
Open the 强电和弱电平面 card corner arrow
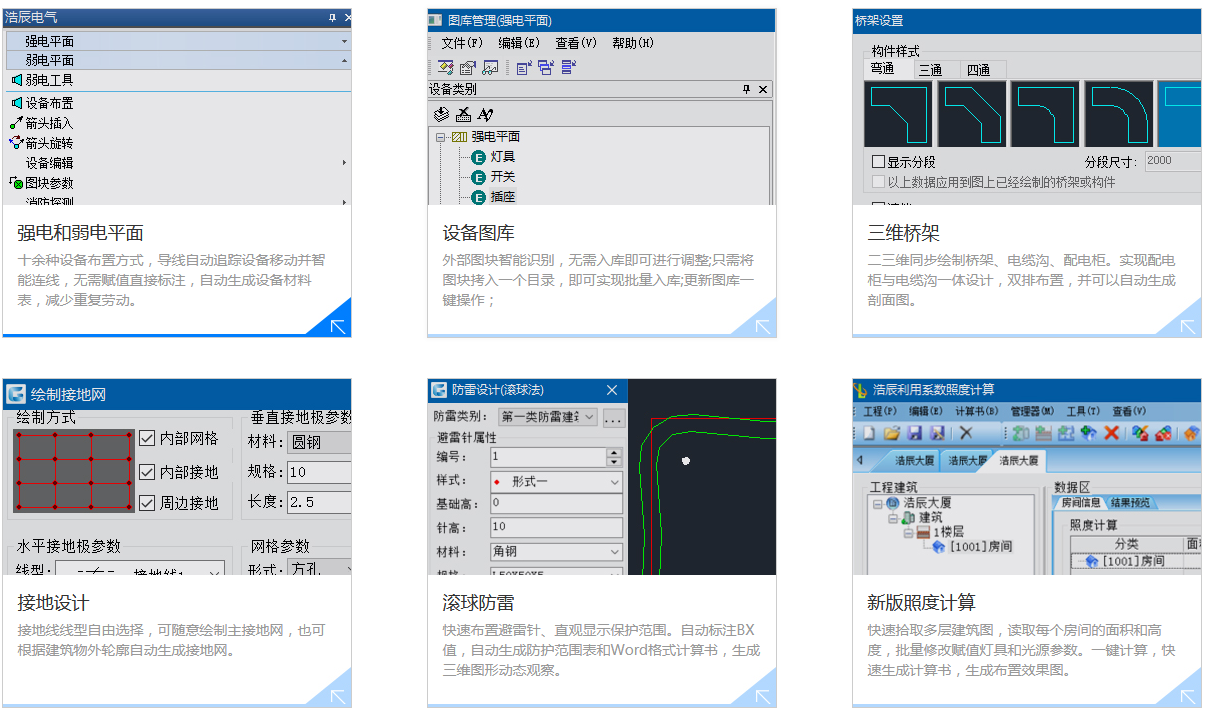[x=337, y=325]
